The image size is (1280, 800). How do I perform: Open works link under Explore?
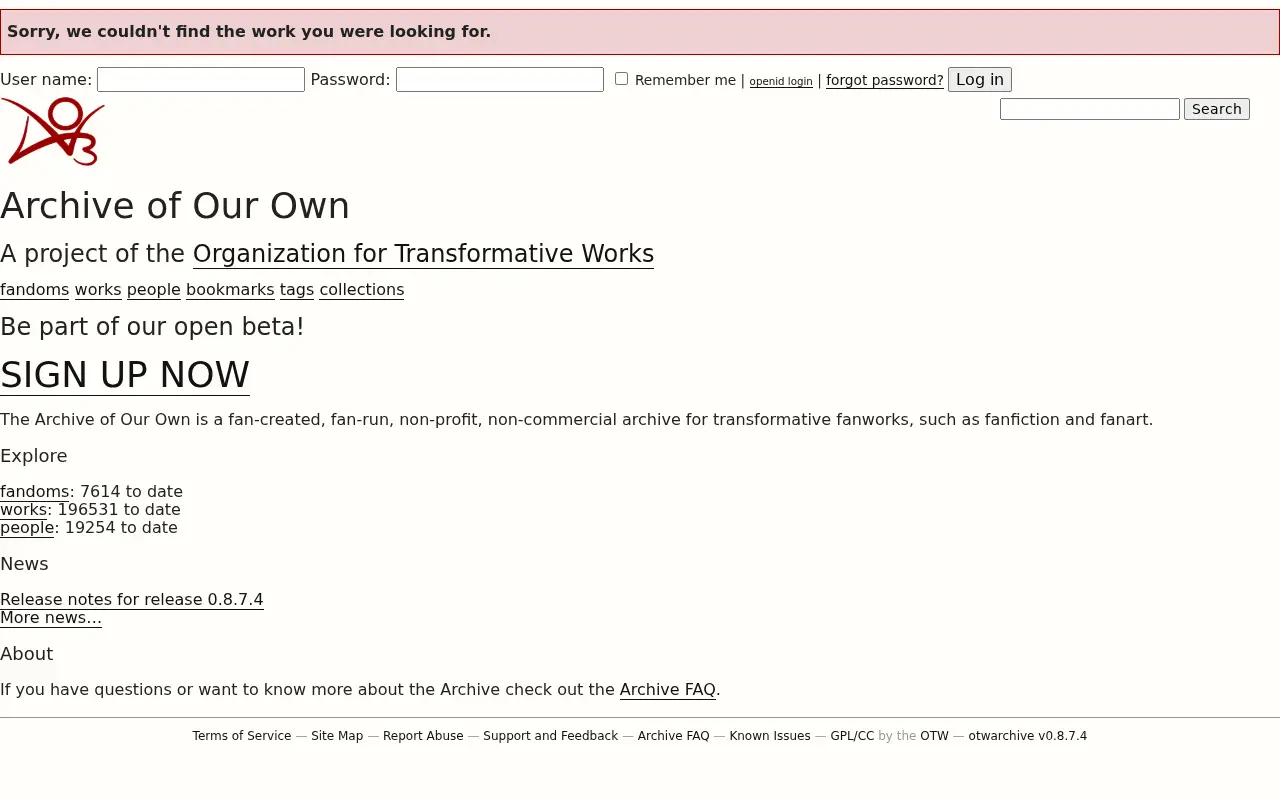point(24,510)
